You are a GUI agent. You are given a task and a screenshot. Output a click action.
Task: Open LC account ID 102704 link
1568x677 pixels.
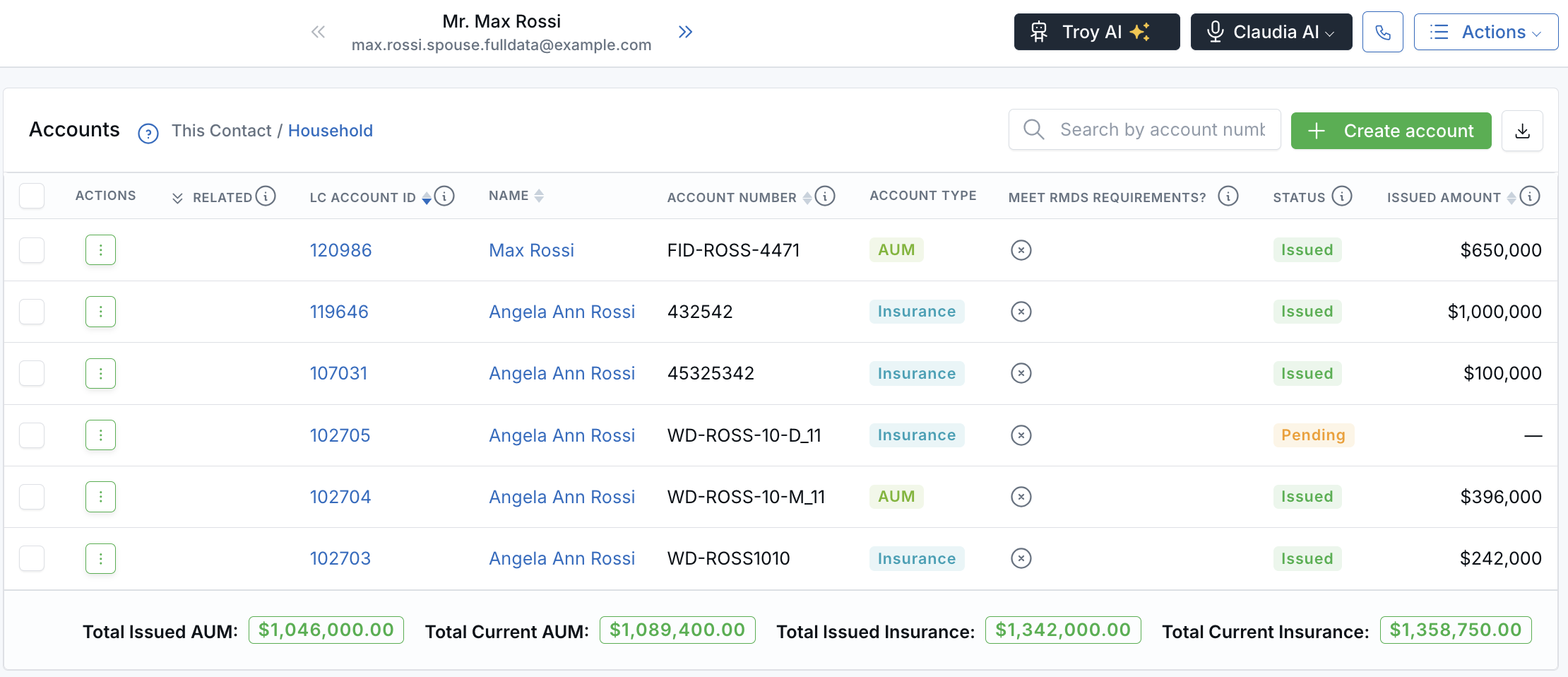click(340, 497)
